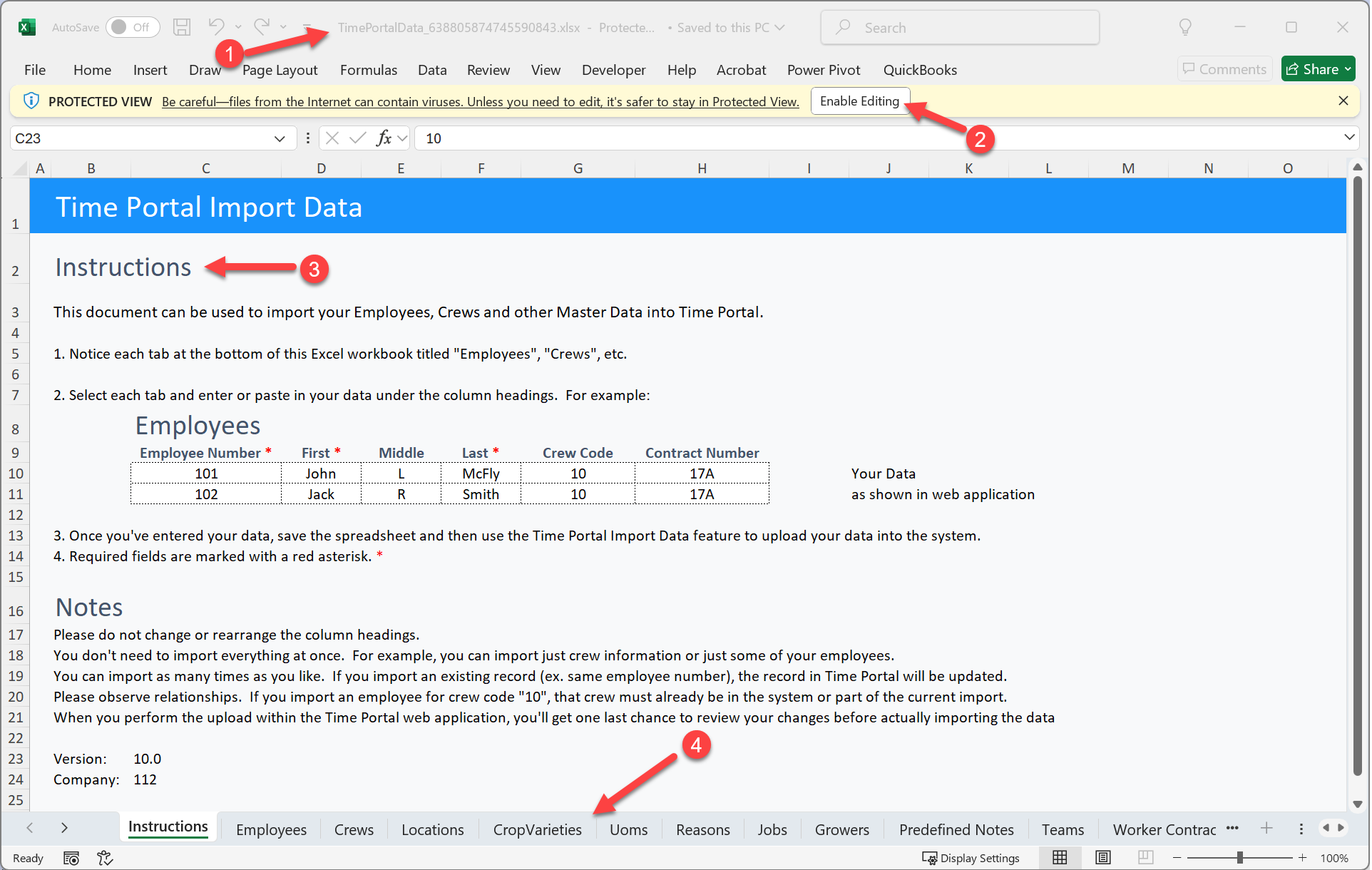
Task: Open the Teams sheet tab
Action: pos(1063,830)
